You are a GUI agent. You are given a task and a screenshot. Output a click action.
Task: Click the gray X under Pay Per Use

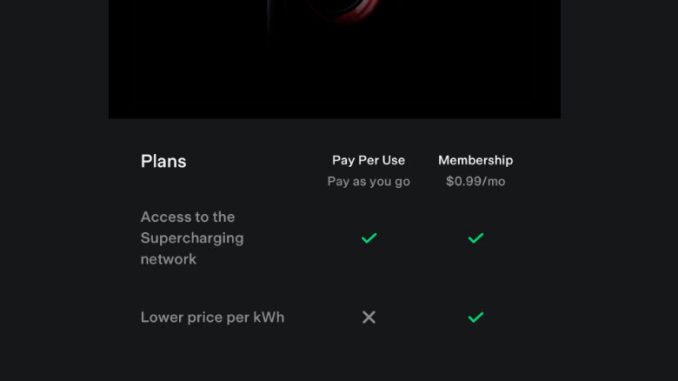(x=369, y=317)
